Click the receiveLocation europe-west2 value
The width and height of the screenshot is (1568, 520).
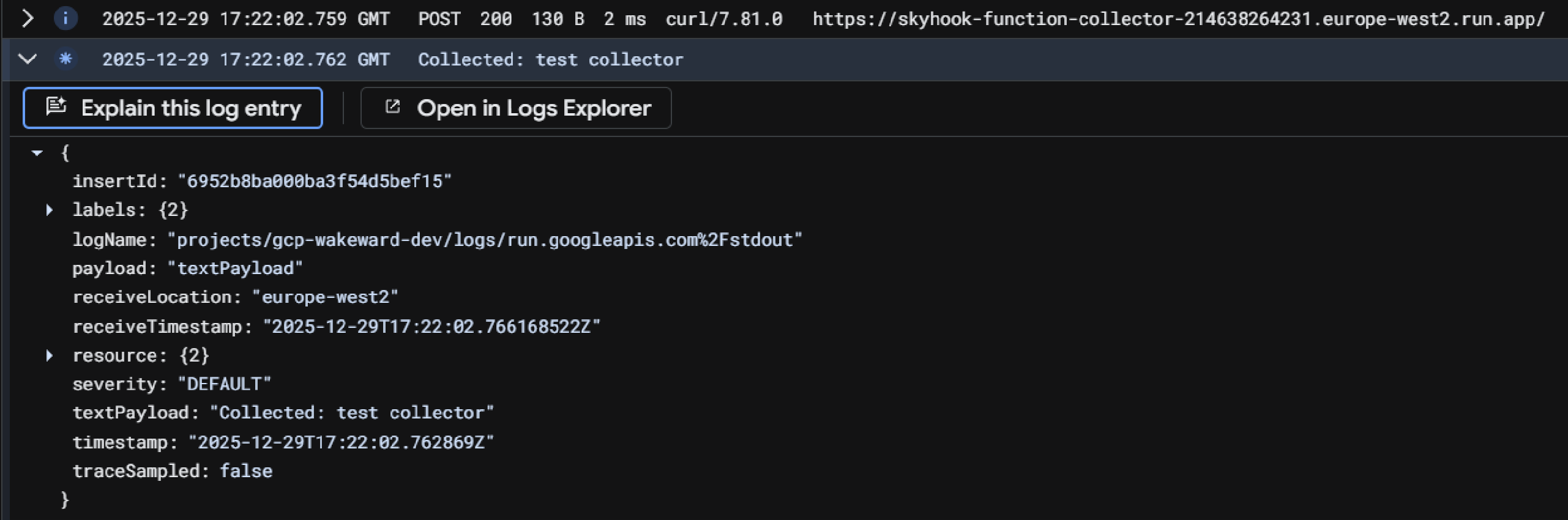325,297
